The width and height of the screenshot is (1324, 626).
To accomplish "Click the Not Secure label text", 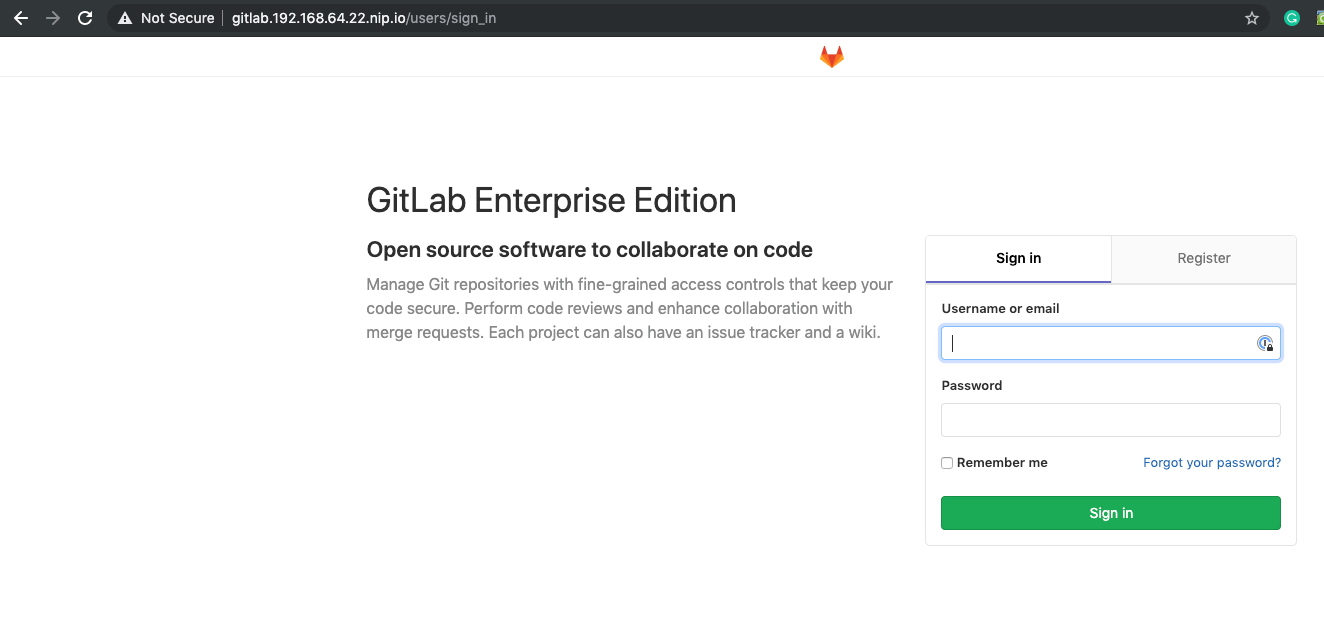I will [177, 18].
